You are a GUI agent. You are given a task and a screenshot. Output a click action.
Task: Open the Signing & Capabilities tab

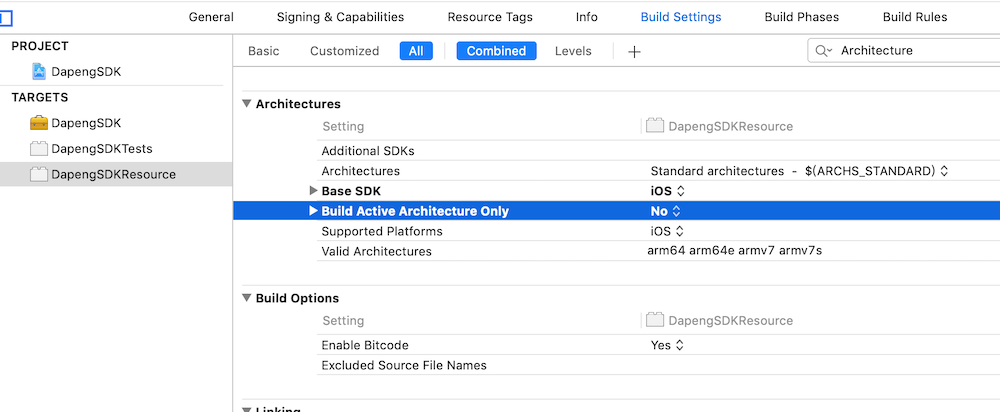pos(341,17)
